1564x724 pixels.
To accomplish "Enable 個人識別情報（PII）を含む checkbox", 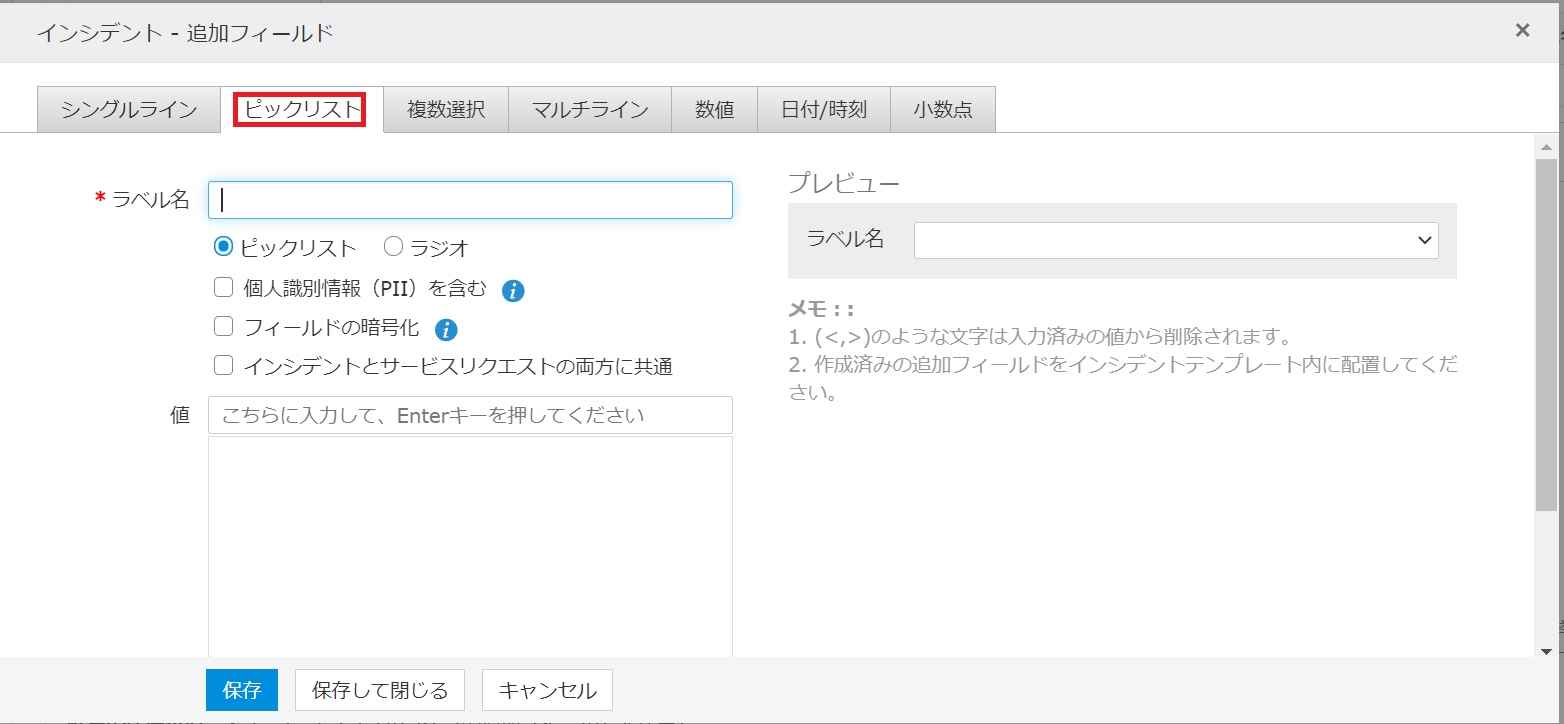I will (x=224, y=289).
